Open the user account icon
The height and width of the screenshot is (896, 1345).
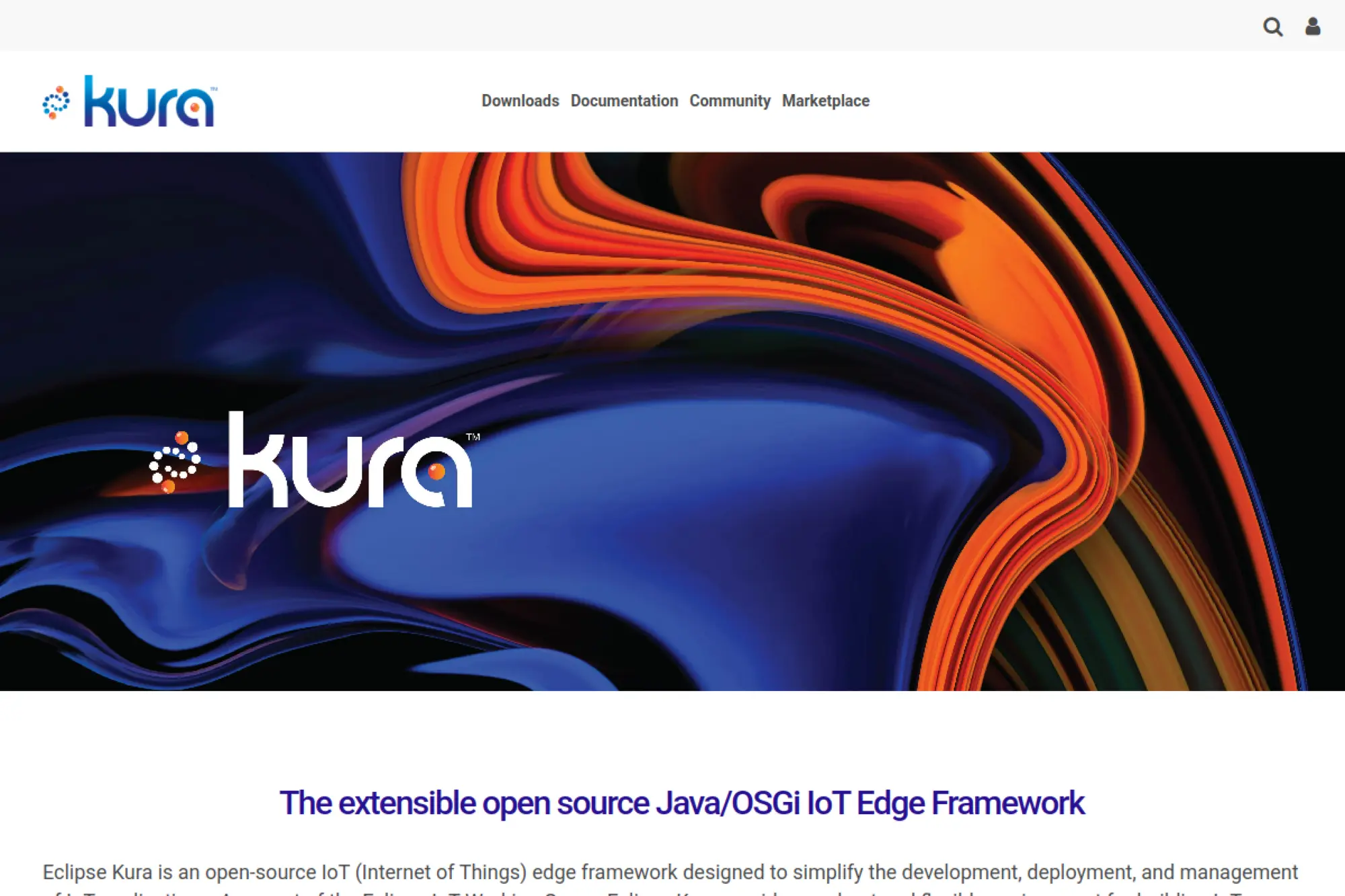pyautogui.click(x=1312, y=27)
